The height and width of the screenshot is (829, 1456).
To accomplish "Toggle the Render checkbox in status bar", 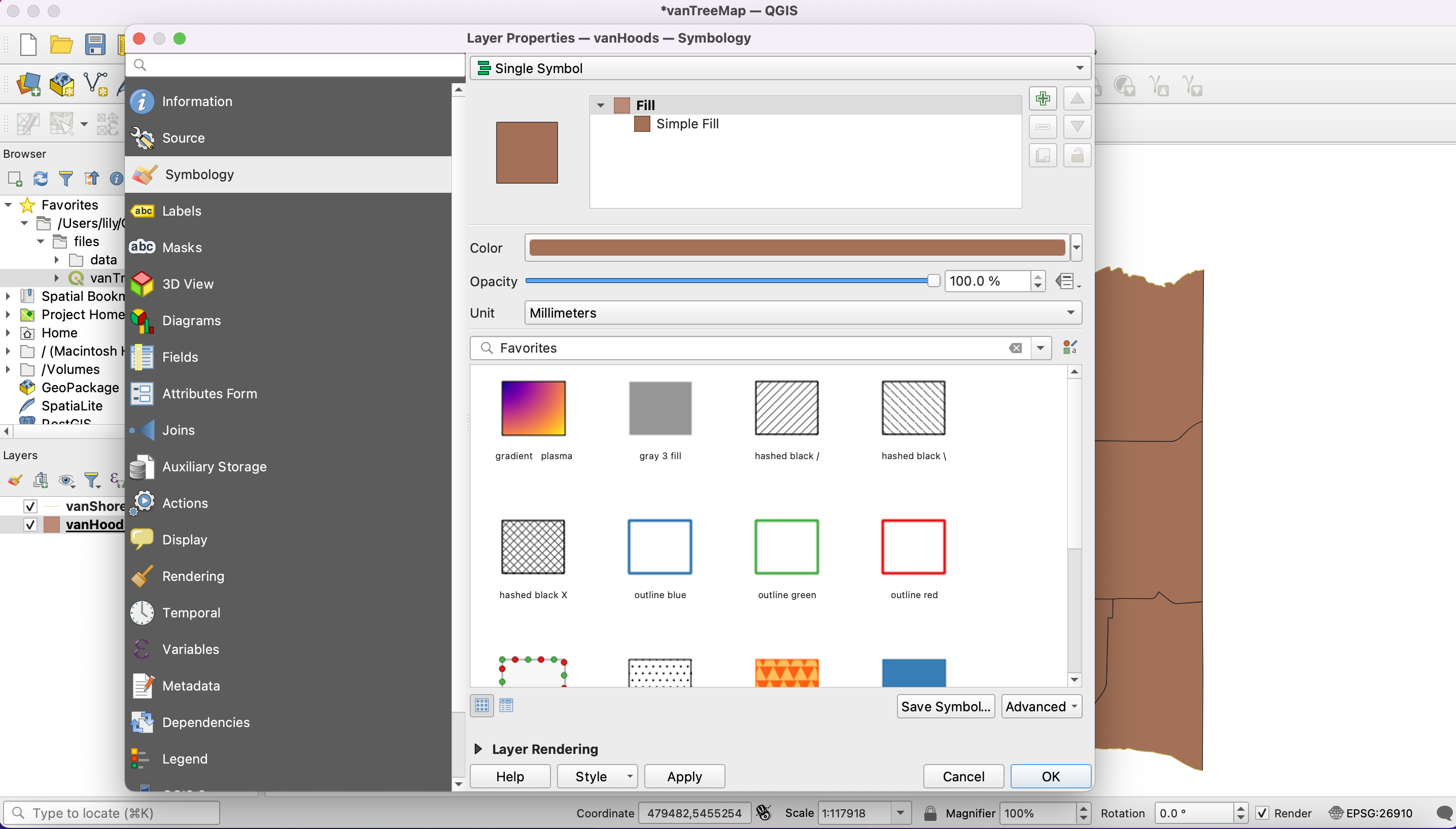I will pos(1262,813).
